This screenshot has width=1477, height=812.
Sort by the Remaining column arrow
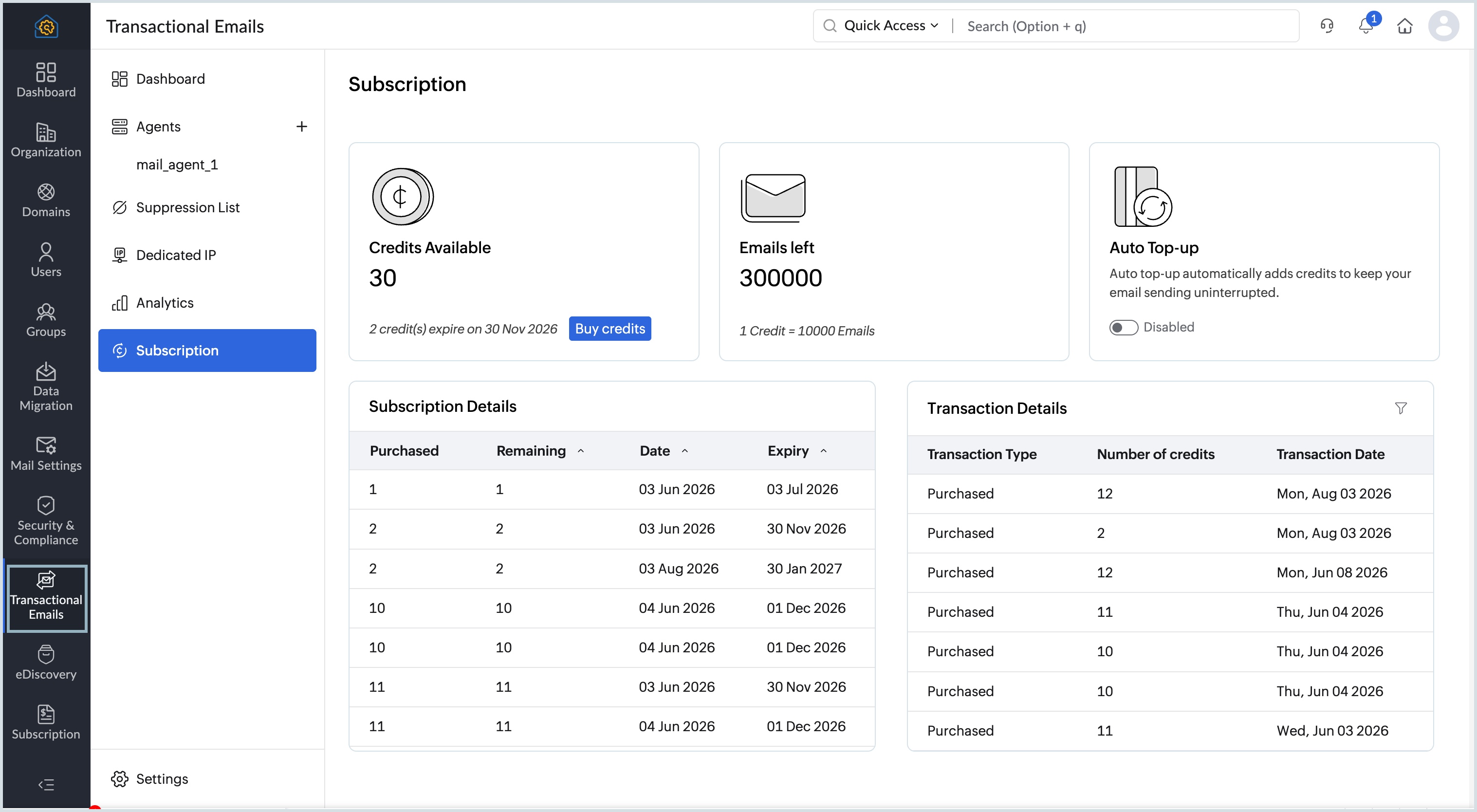(580, 451)
